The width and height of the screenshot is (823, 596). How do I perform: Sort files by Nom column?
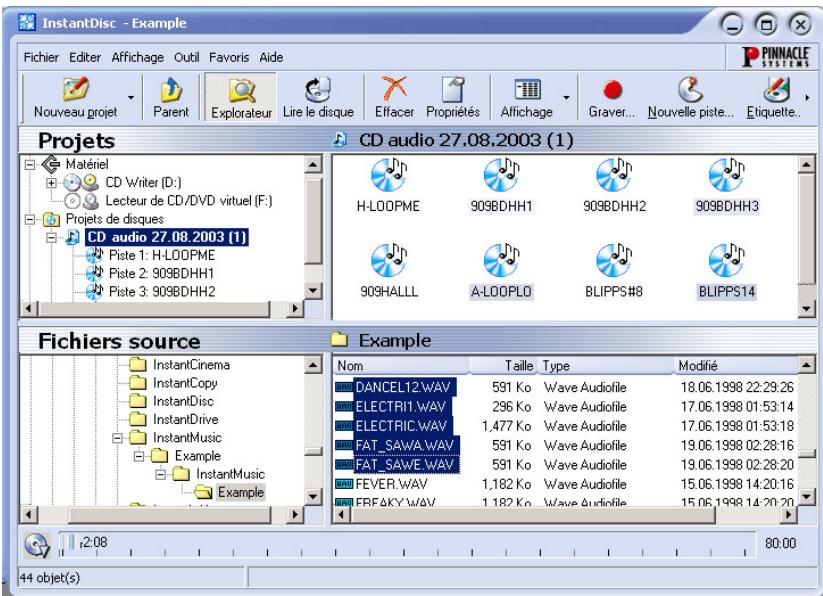(401, 366)
